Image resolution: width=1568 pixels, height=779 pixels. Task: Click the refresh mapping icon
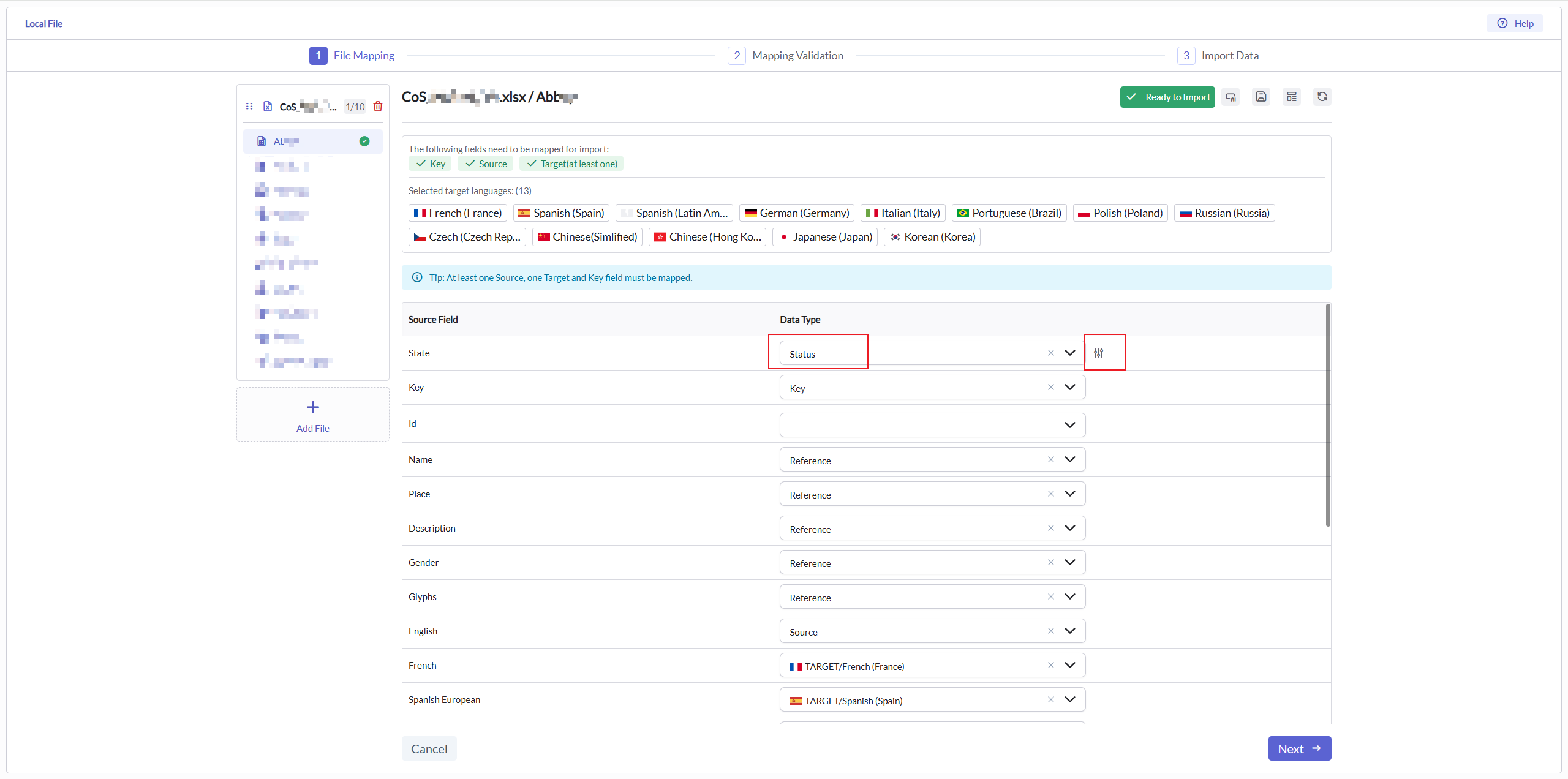(x=1322, y=97)
